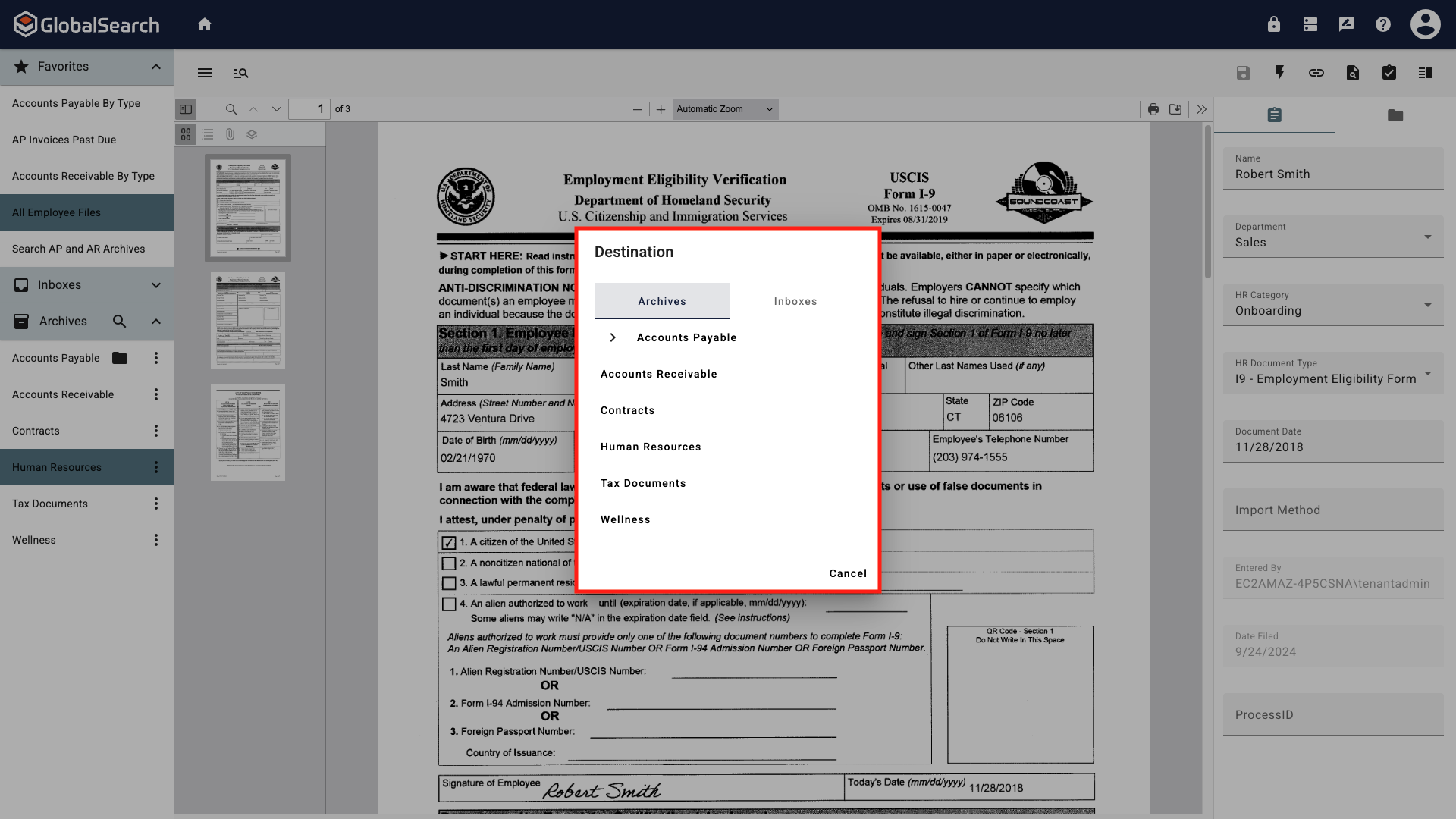Open the folder icon in the right panel
This screenshot has height=819, width=1456.
click(1395, 115)
